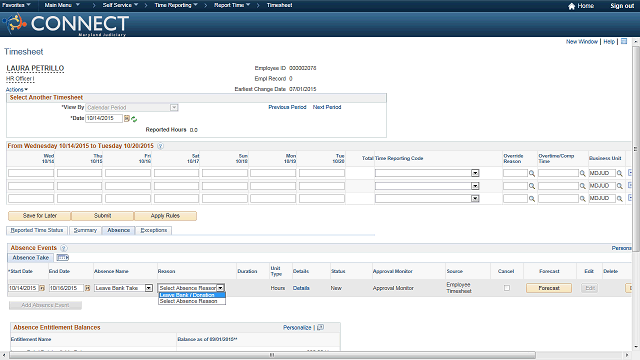Viewport: 640px width, 360px height.
Task: Open the Main Menu dropdown
Action: point(62,5)
